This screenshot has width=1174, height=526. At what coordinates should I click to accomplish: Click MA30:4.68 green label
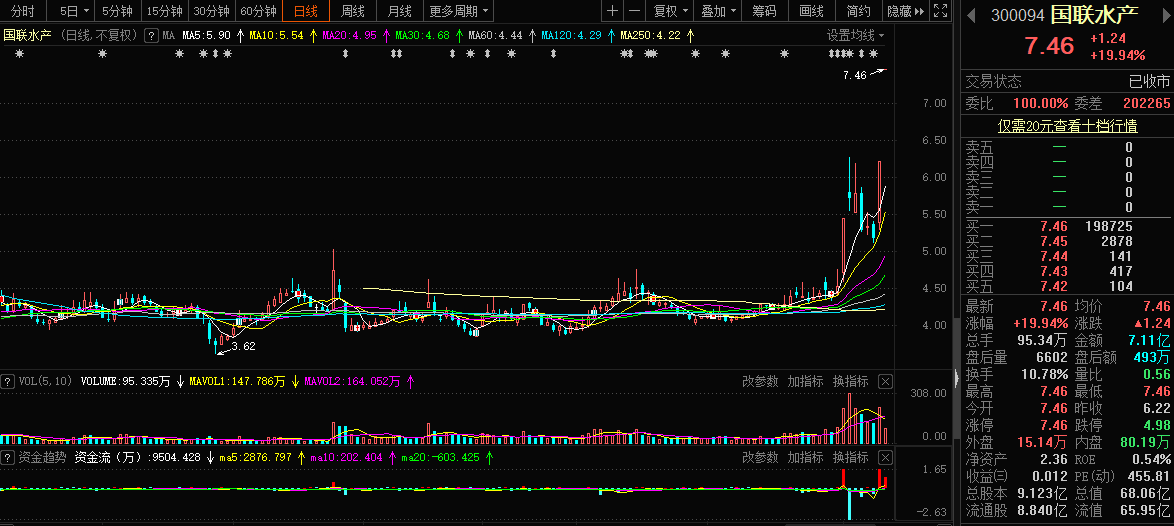pos(422,35)
